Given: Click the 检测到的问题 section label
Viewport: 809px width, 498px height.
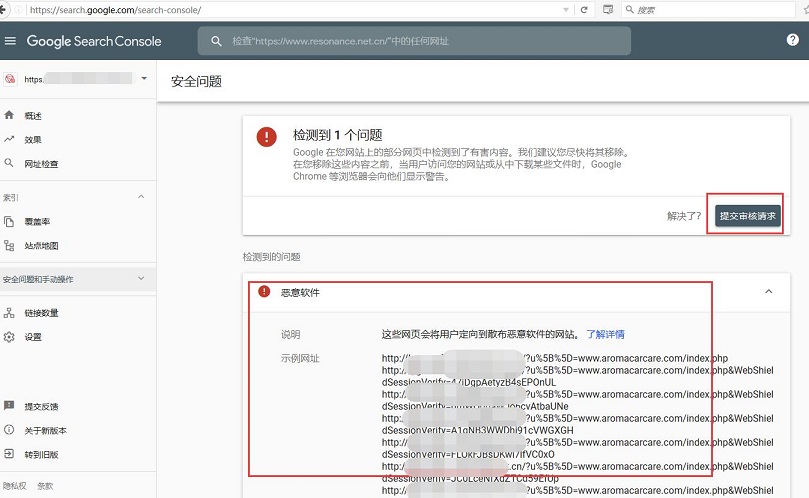Looking at the screenshot, I should (x=271, y=256).
